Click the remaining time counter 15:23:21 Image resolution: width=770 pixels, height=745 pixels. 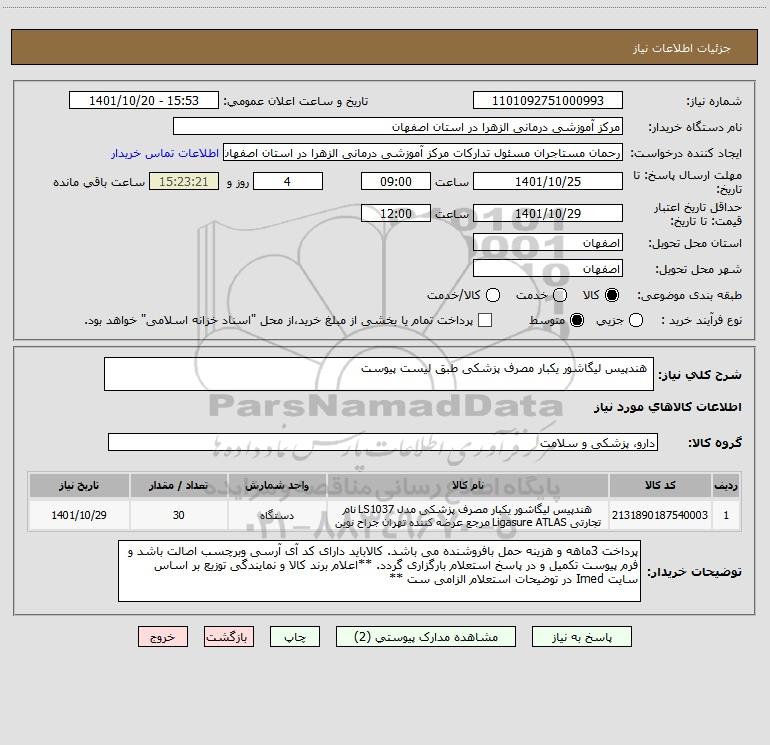pos(184,181)
